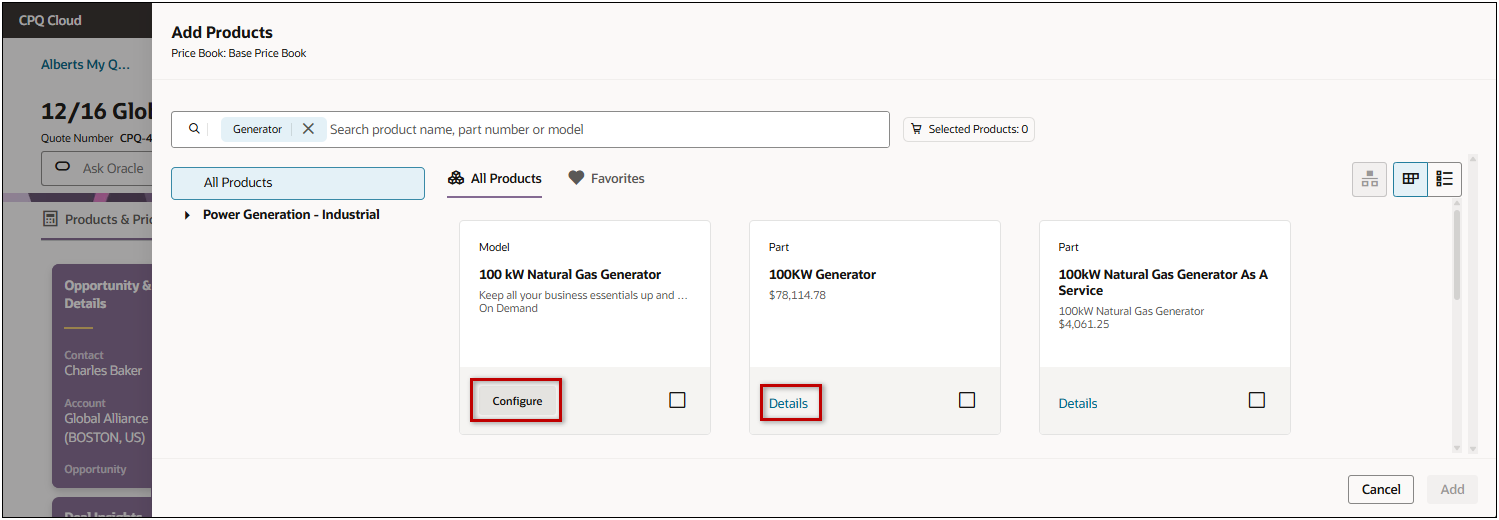Click Products & Pricing tab icon in background

(x=49, y=219)
